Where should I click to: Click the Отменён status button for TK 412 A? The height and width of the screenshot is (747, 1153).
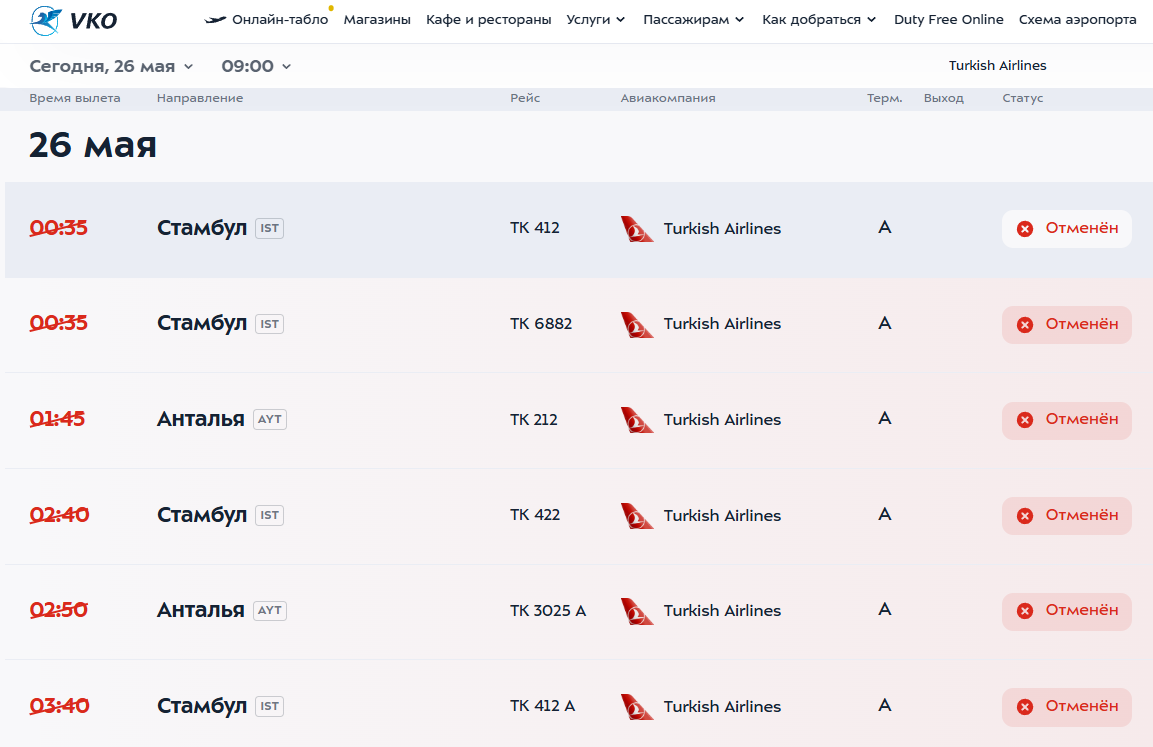click(x=1067, y=706)
